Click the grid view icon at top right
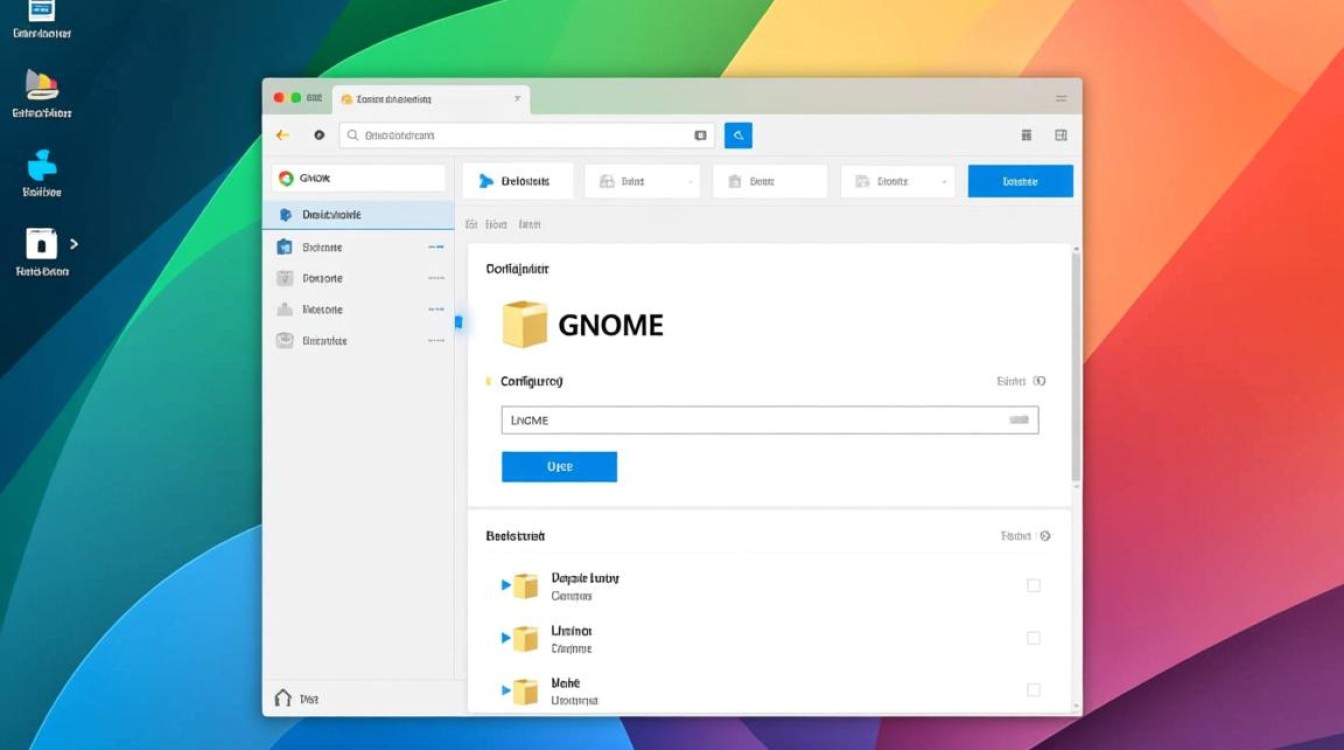1344x750 pixels. pos(1026,135)
